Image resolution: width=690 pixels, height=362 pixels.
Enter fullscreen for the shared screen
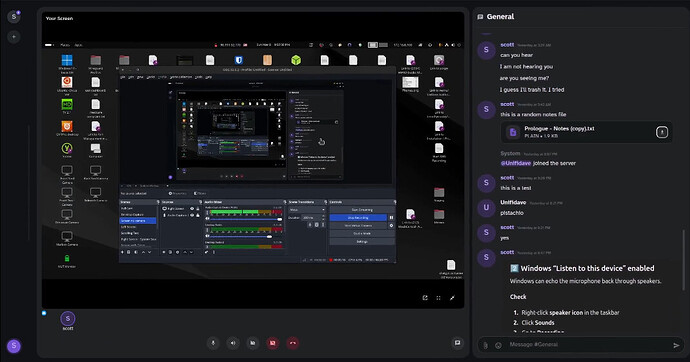(x=438, y=298)
